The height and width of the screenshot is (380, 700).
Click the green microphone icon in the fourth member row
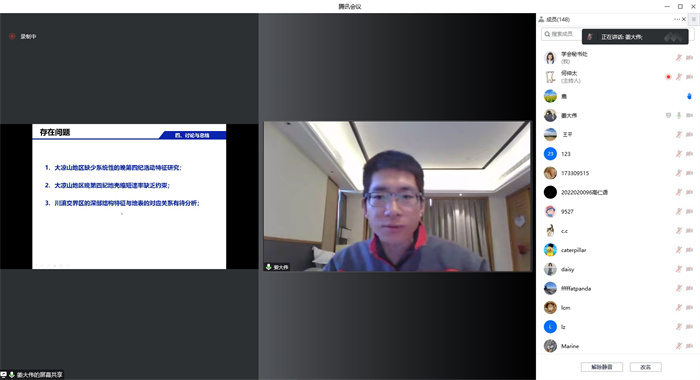pos(679,115)
